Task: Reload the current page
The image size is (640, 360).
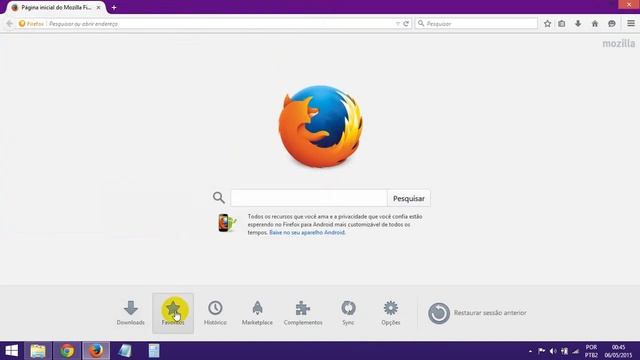Action: (x=406, y=24)
